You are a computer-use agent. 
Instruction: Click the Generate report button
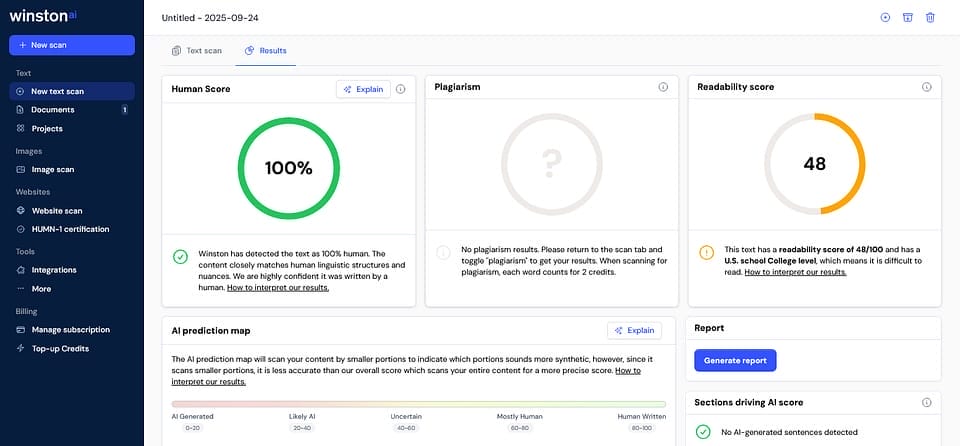(735, 360)
